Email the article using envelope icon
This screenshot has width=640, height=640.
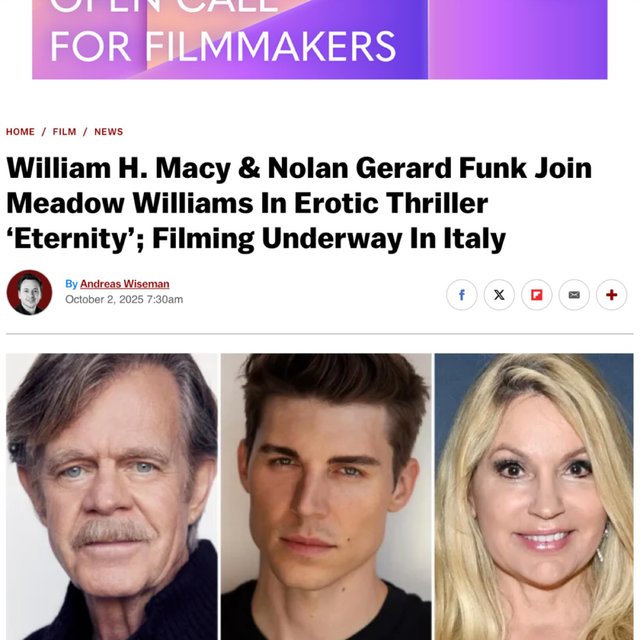point(574,295)
